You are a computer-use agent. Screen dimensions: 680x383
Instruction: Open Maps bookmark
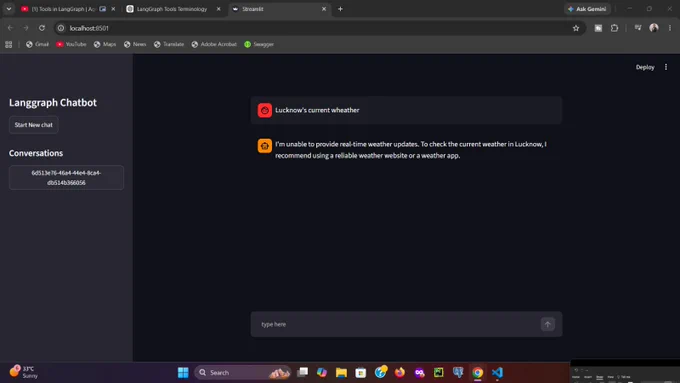coord(105,44)
